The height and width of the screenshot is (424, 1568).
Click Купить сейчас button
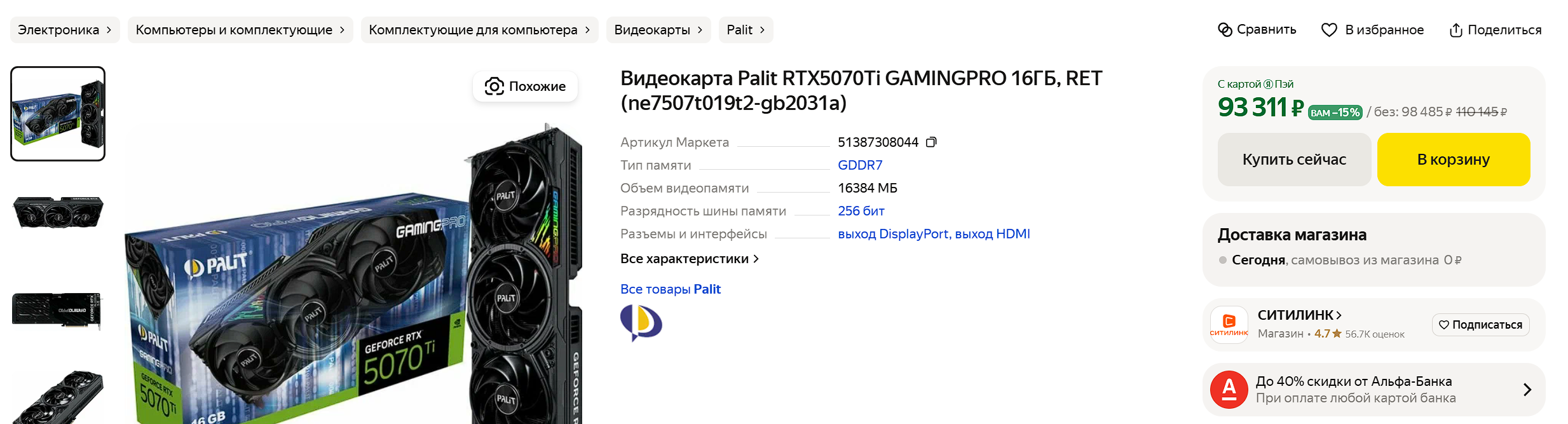1294,160
